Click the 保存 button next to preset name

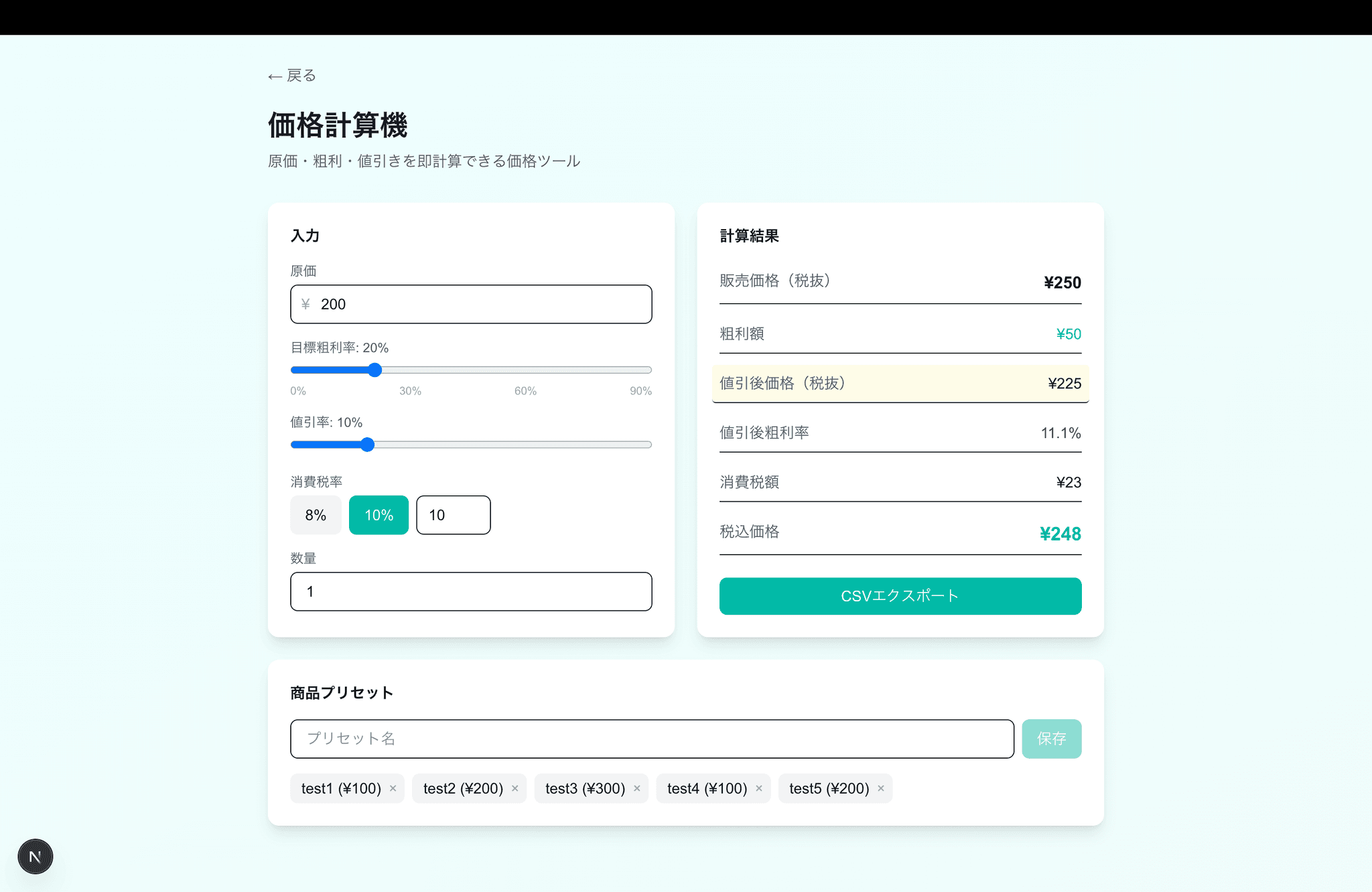1052,739
